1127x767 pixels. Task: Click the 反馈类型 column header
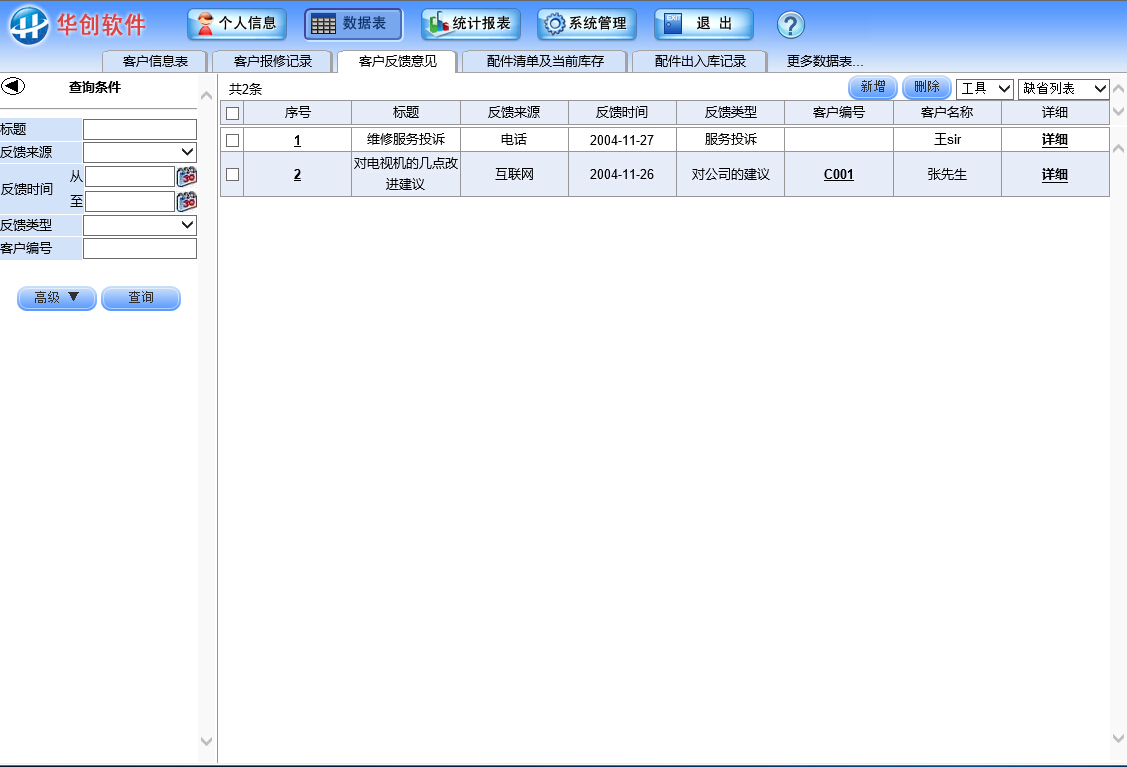[730, 112]
